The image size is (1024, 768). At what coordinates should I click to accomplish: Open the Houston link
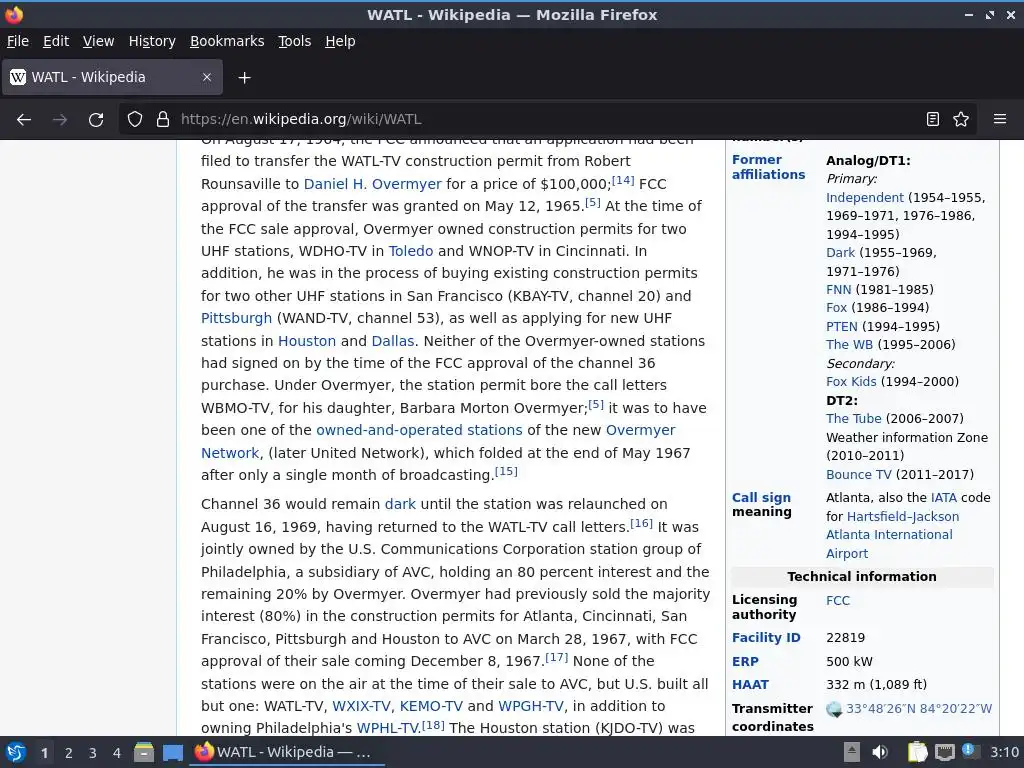307,341
